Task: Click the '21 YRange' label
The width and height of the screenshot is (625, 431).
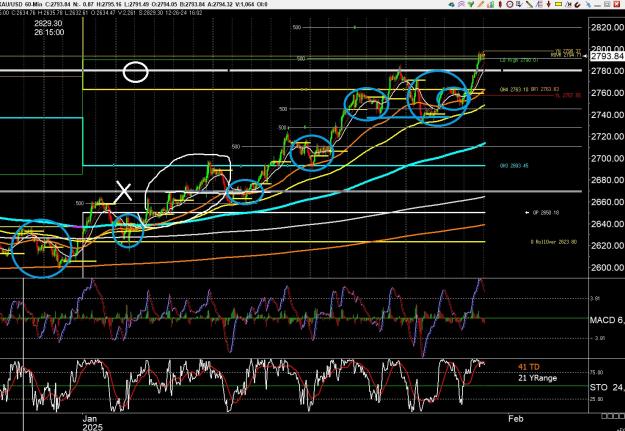Action: point(537,378)
